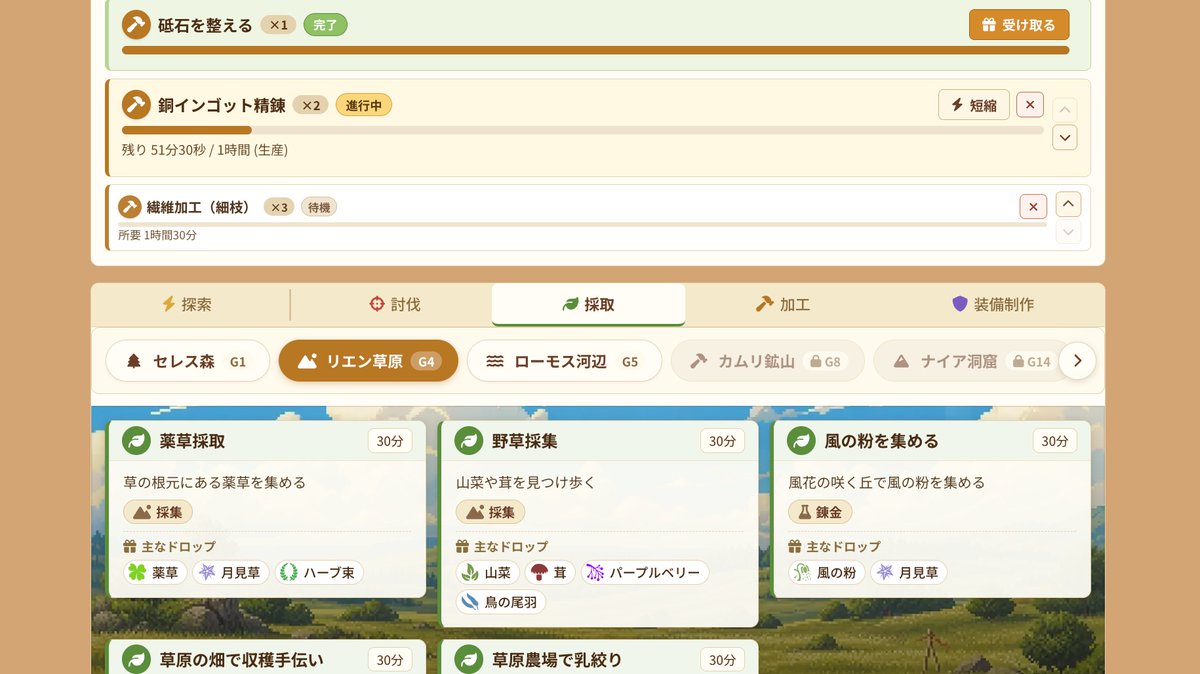This screenshot has height=674, width=1200.
Task: Click the 月見草 drop in 薬草採取 card
Action: (x=231, y=573)
